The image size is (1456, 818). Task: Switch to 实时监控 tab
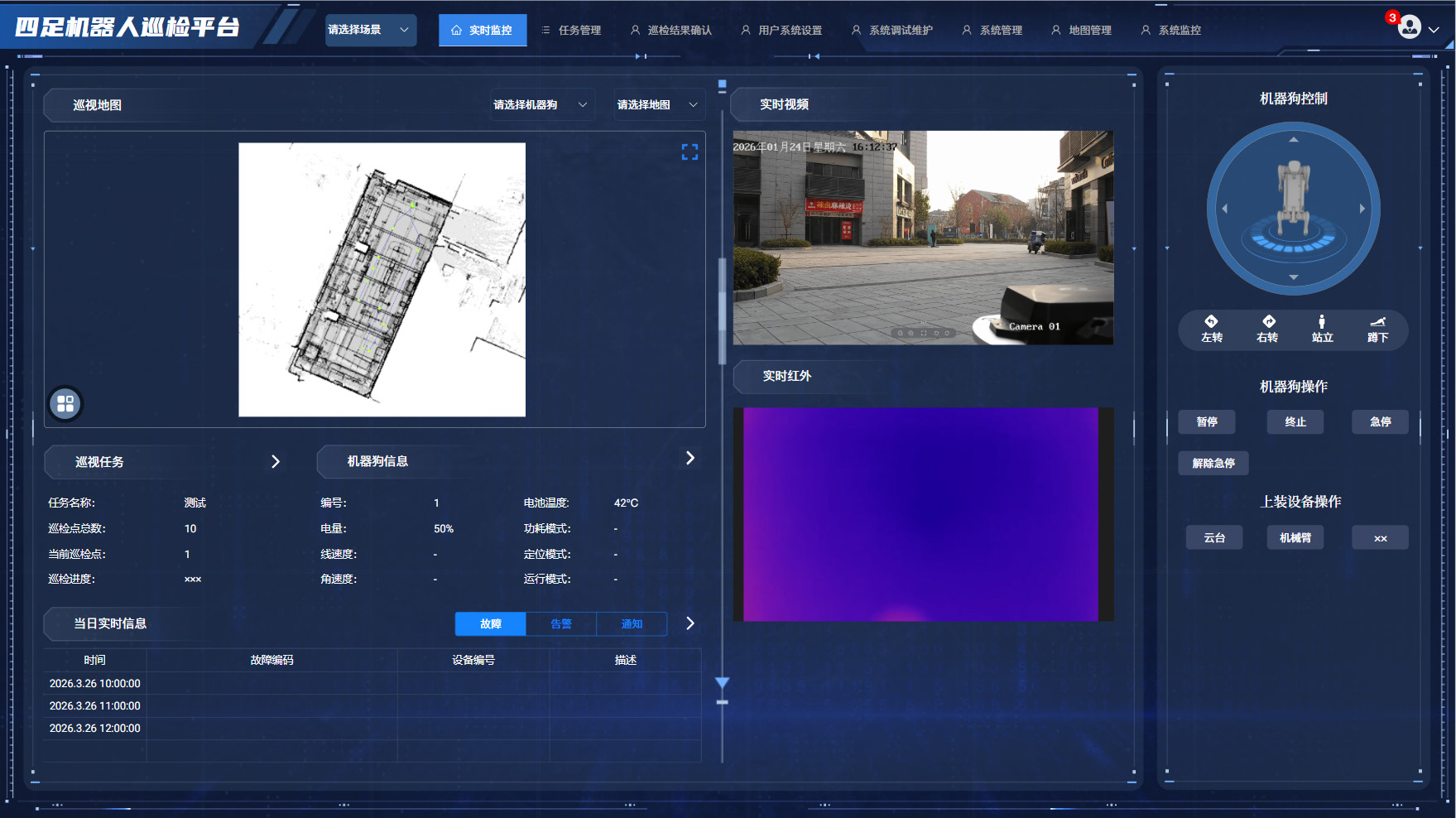[483, 31]
